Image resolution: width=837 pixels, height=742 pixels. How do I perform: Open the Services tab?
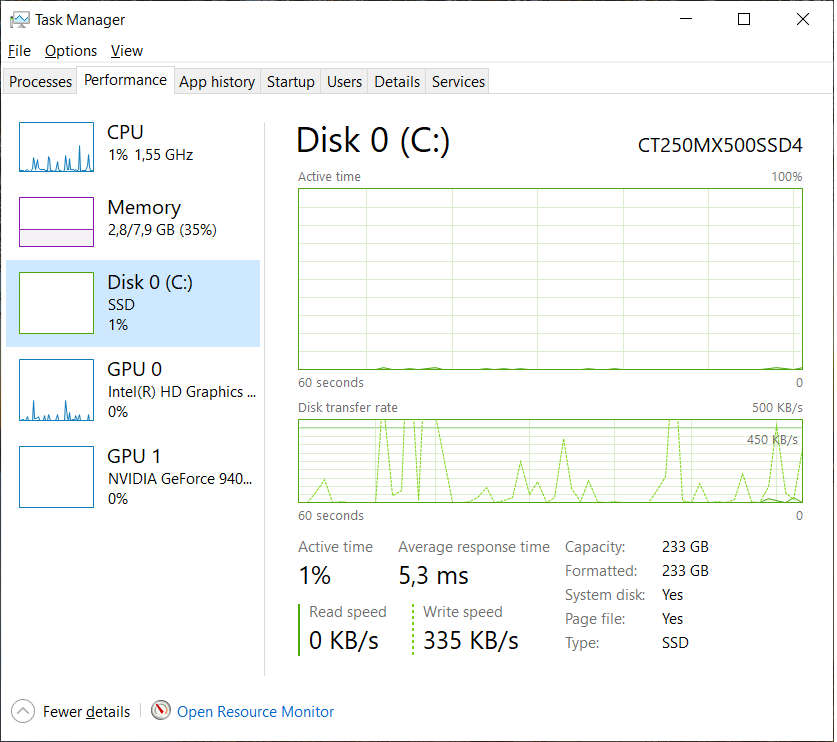tap(457, 81)
